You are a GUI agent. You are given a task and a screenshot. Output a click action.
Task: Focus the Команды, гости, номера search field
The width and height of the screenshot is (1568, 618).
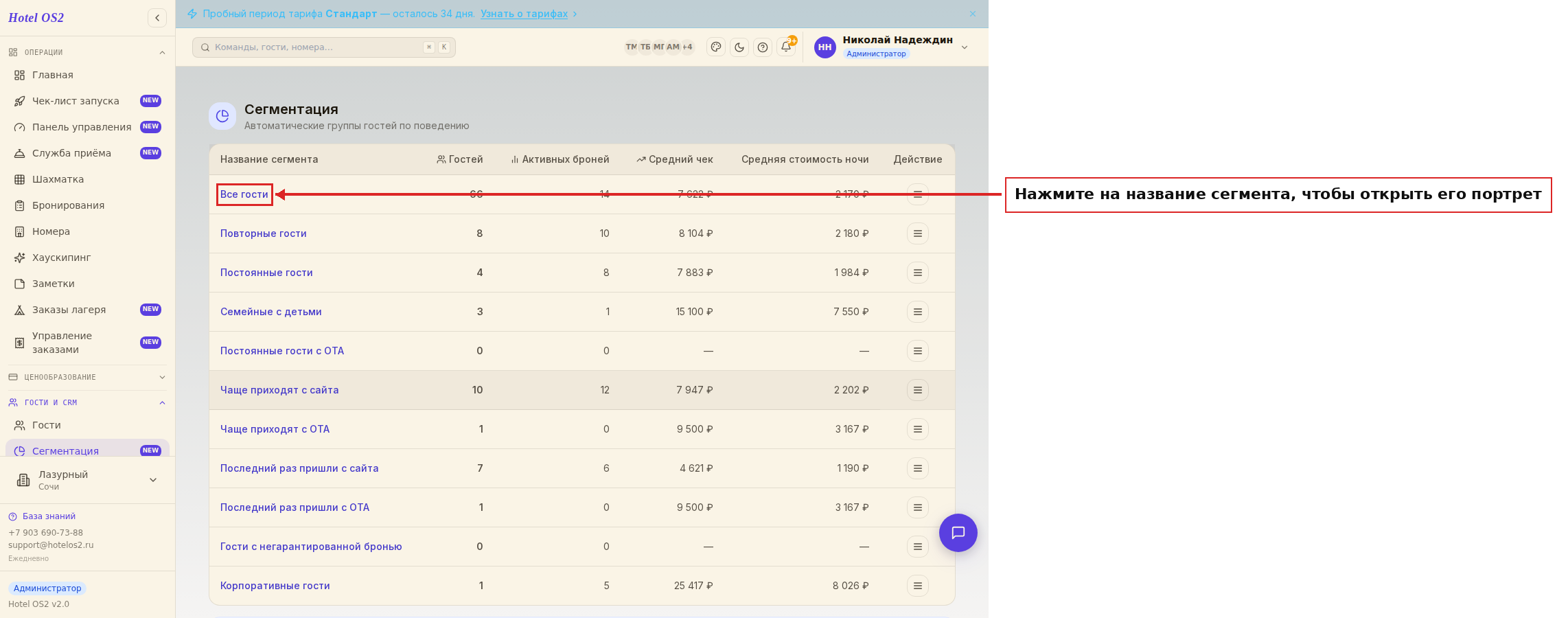coord(324,47)
